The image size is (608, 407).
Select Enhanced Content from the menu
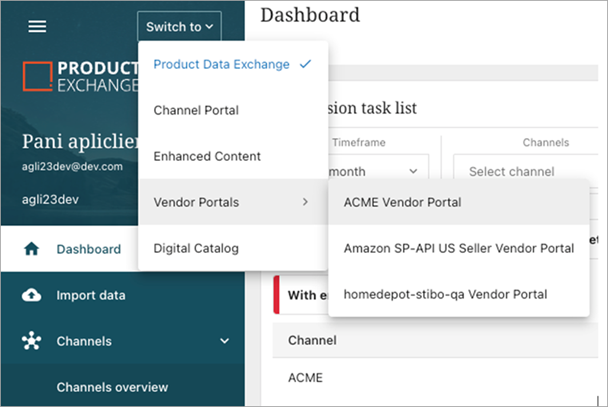(x=207, y=156)
